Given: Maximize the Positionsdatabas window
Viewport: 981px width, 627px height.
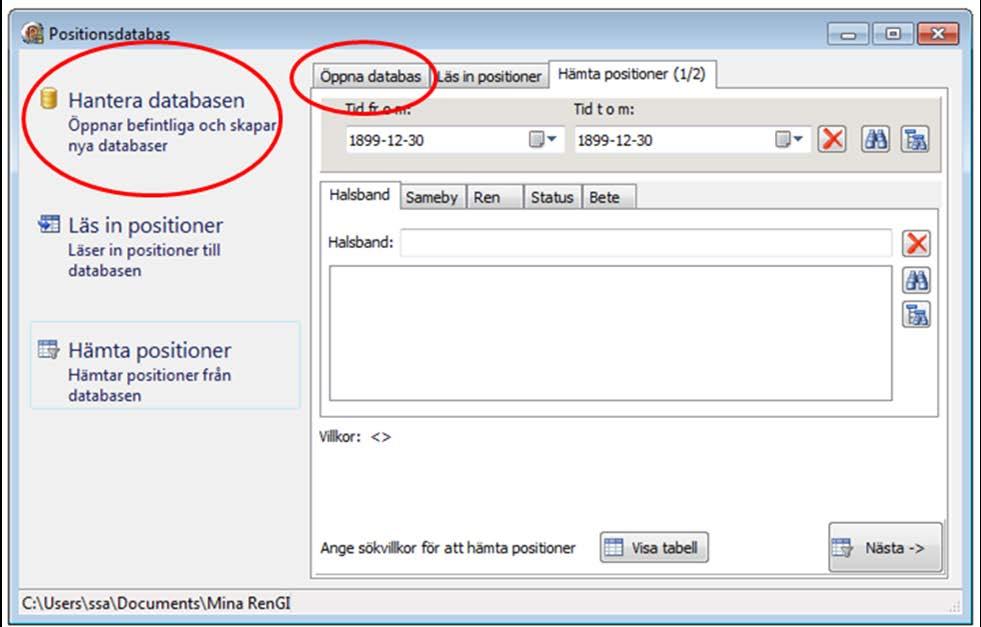Looking at the screenshot, I should click(x=893, y=34).
